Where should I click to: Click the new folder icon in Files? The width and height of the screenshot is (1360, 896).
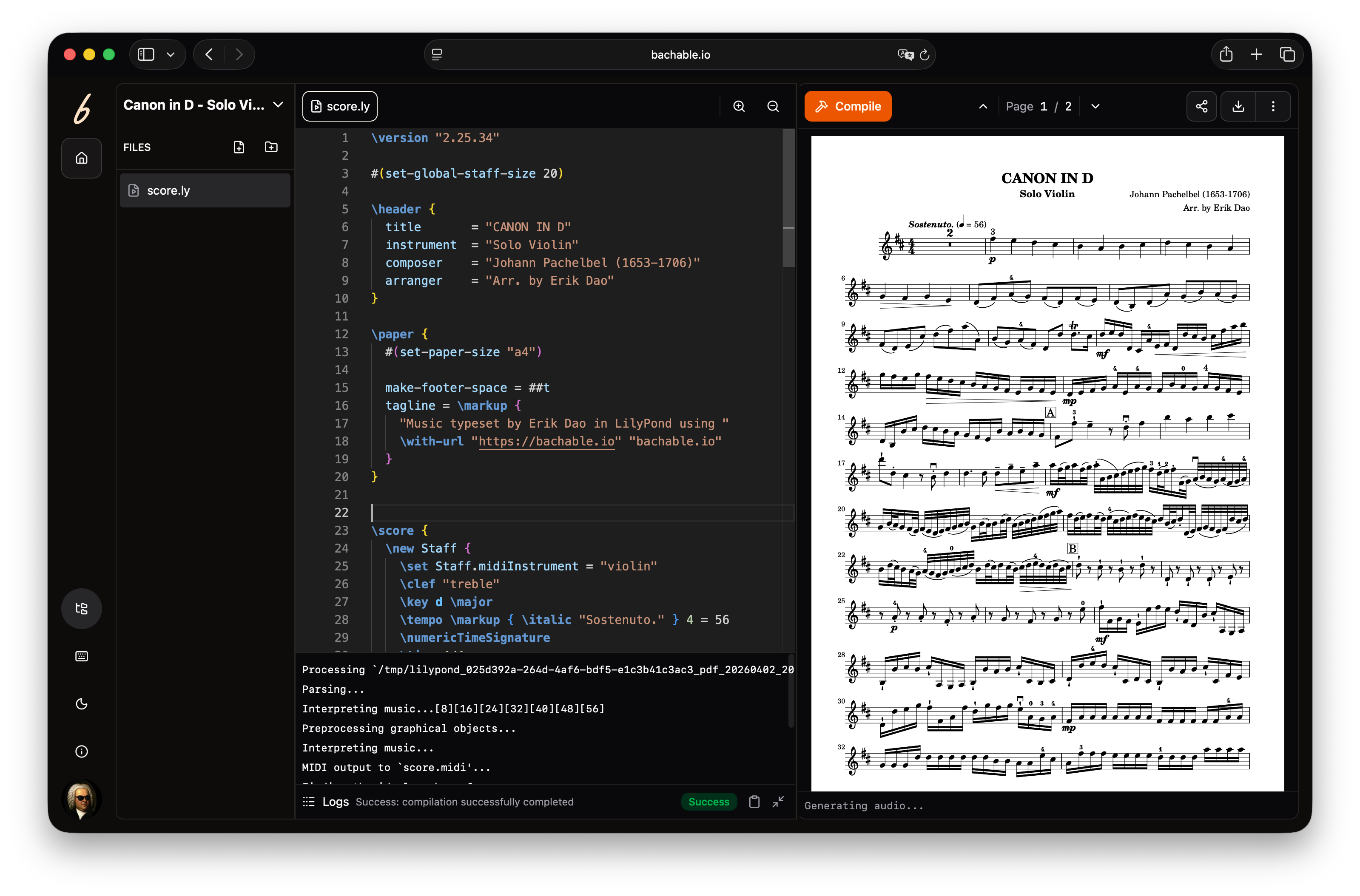click(272, 147)
